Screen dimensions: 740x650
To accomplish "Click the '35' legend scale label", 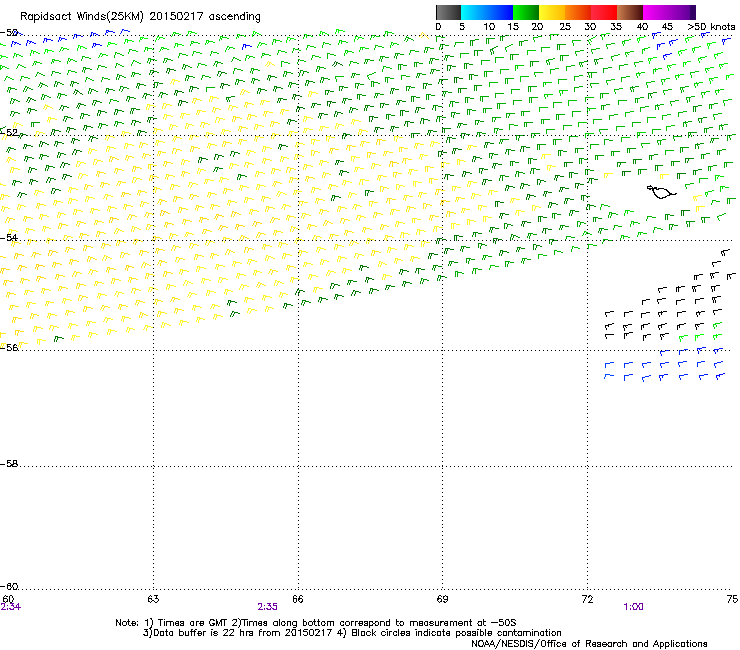I will (616, 27).
